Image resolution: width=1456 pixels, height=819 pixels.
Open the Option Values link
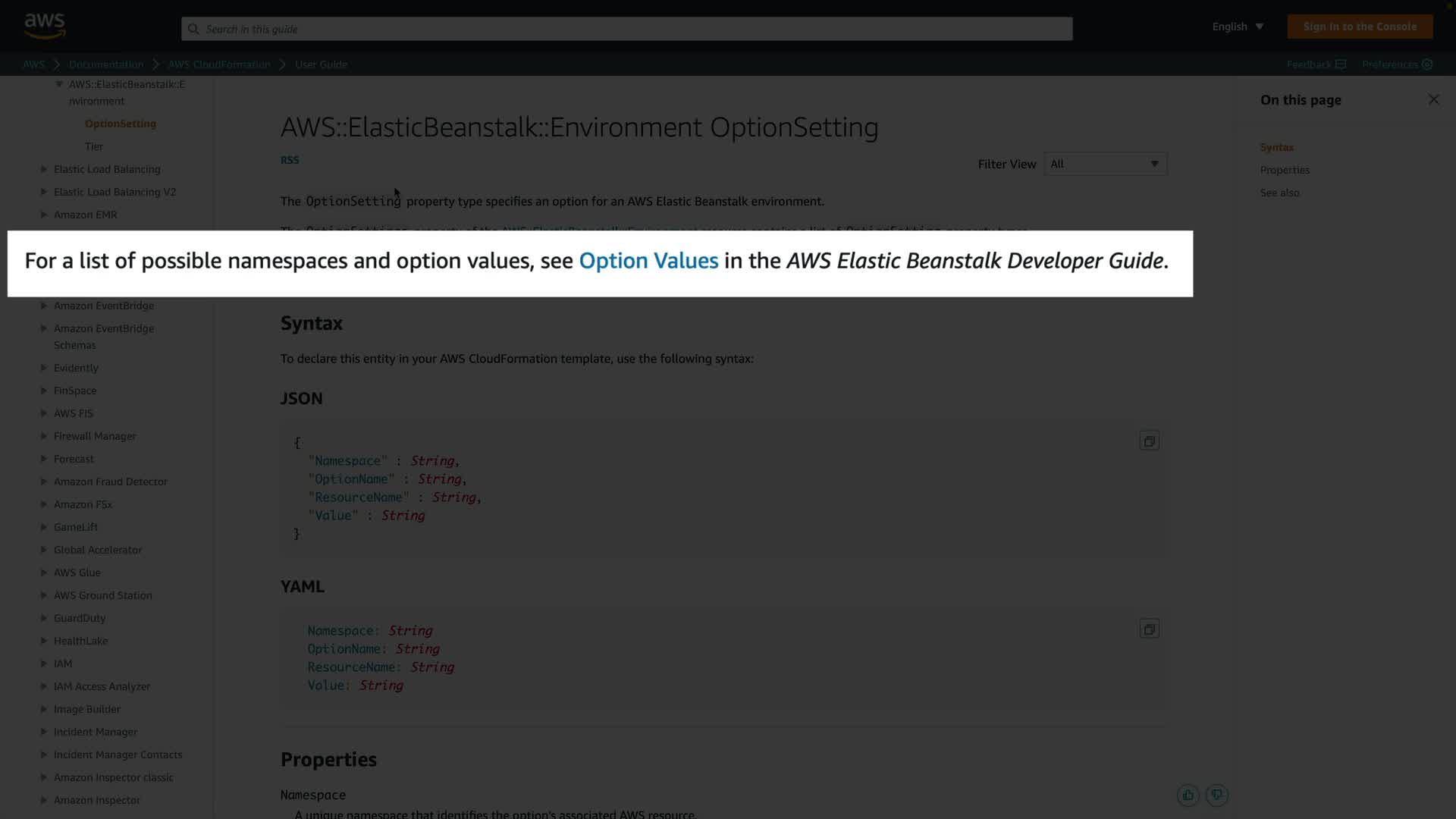coord(648,261)
